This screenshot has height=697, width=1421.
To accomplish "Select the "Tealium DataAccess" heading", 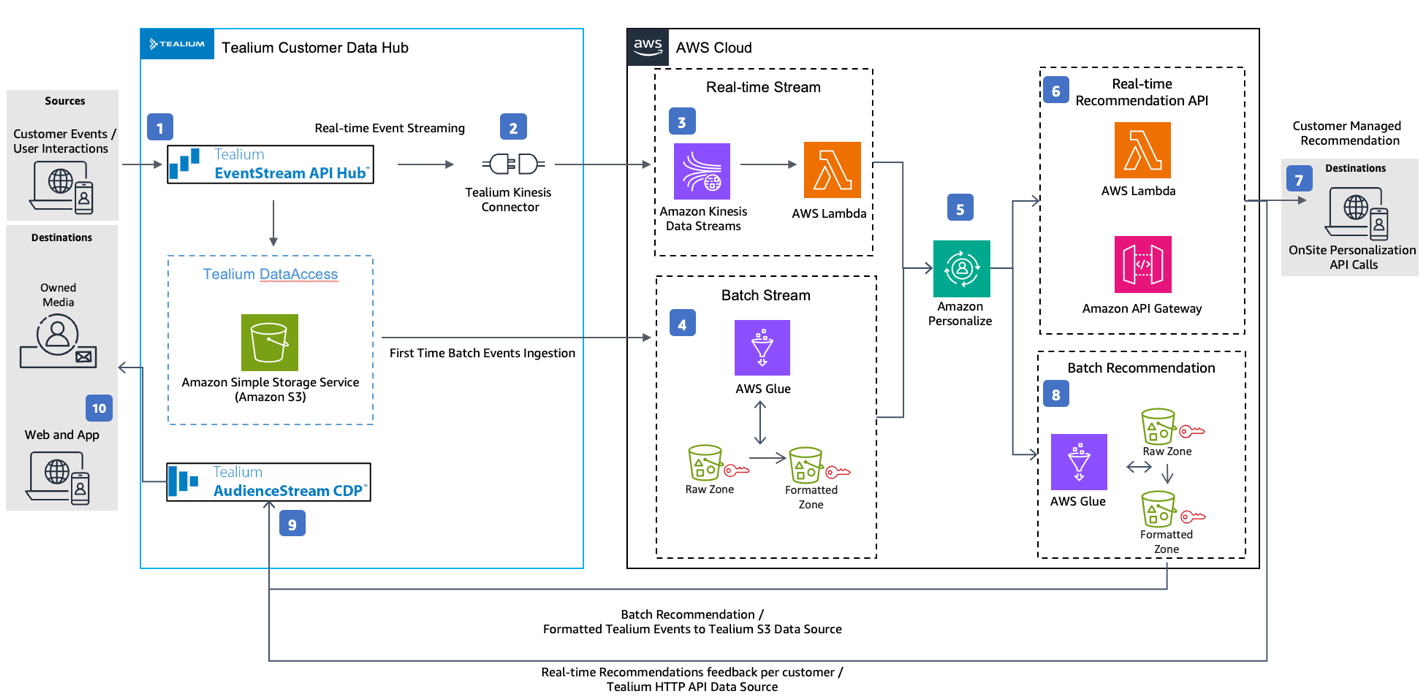I will (270, 274).
